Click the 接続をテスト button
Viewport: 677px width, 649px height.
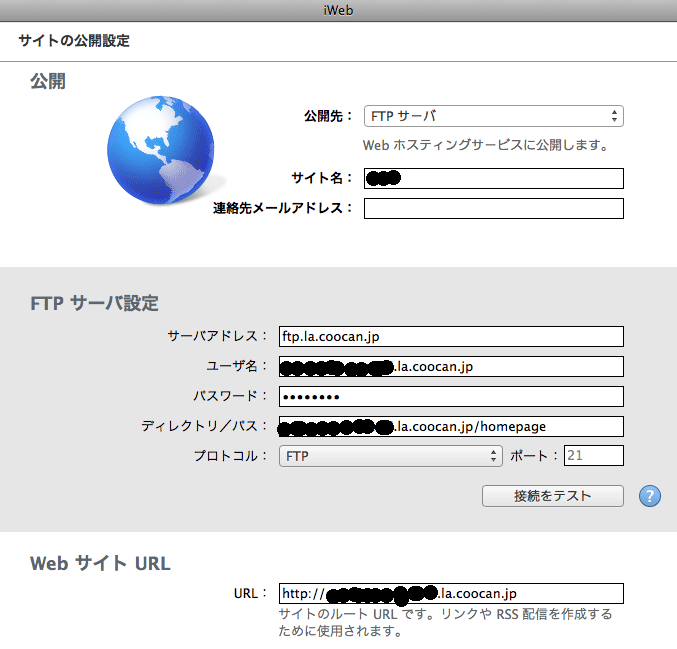pyautogui.click(x=553, y=496)
